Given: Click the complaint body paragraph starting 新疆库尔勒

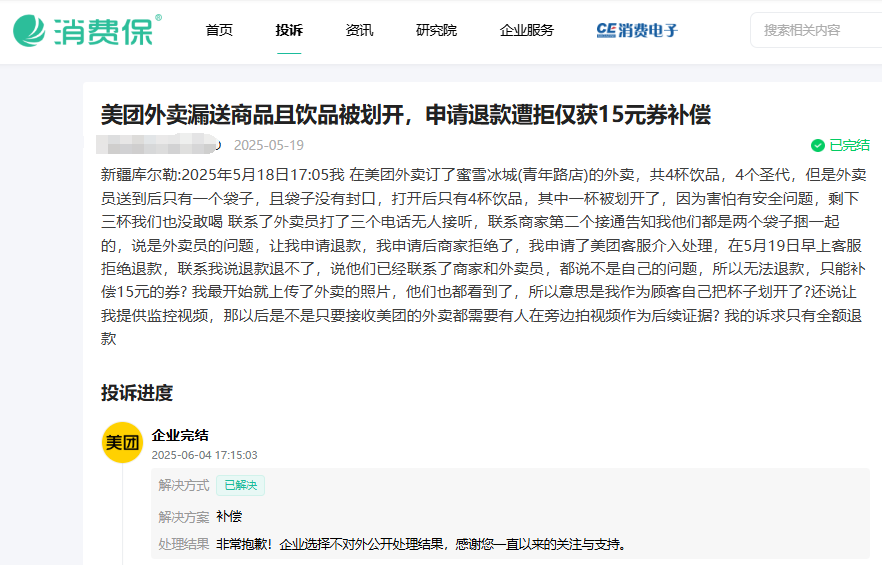Looking at the screenshot, I should (x=483, y=257).
